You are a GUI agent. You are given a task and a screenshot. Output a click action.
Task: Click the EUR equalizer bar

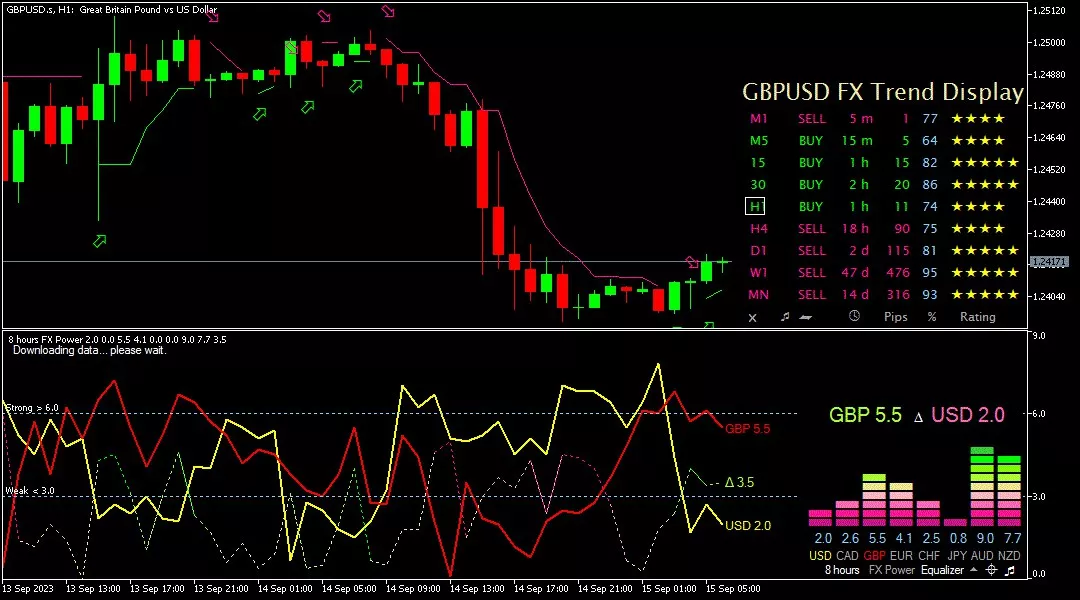click(x=901, y=504)
